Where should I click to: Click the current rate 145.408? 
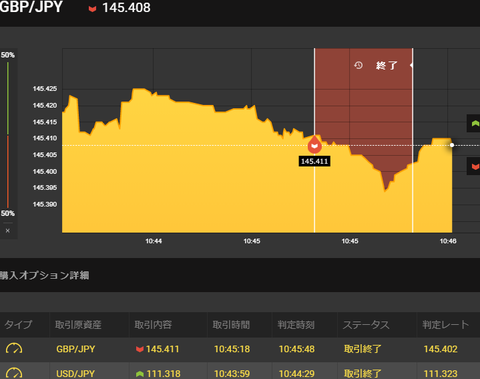[x=126, y=8]
